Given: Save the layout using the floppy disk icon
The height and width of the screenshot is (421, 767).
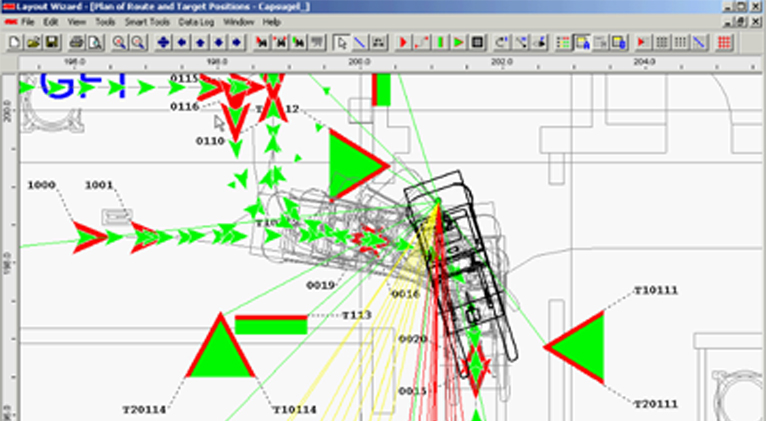Looking at the screenshot, I should pyautogui.click(x=51, y=42).
